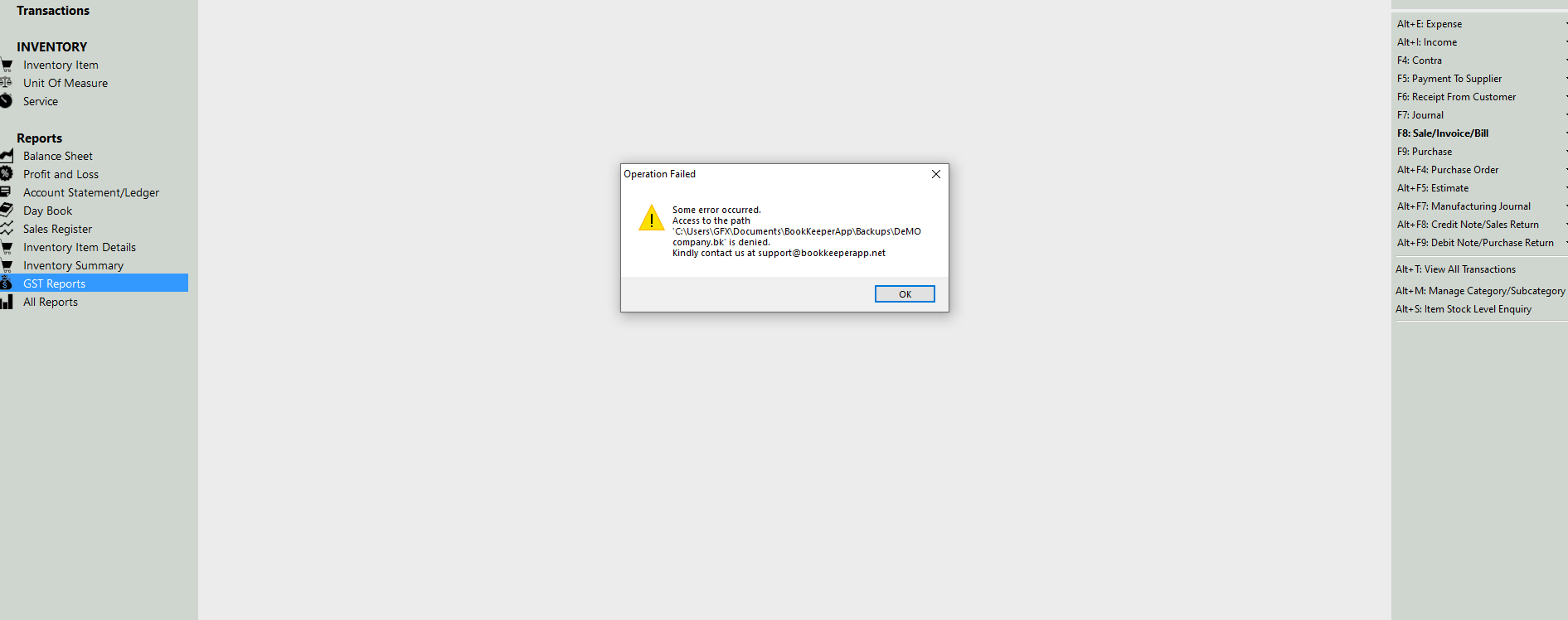1568x620 pixels.
Task: Click the Sales Register graph icon
Action: tap(7, 229)
